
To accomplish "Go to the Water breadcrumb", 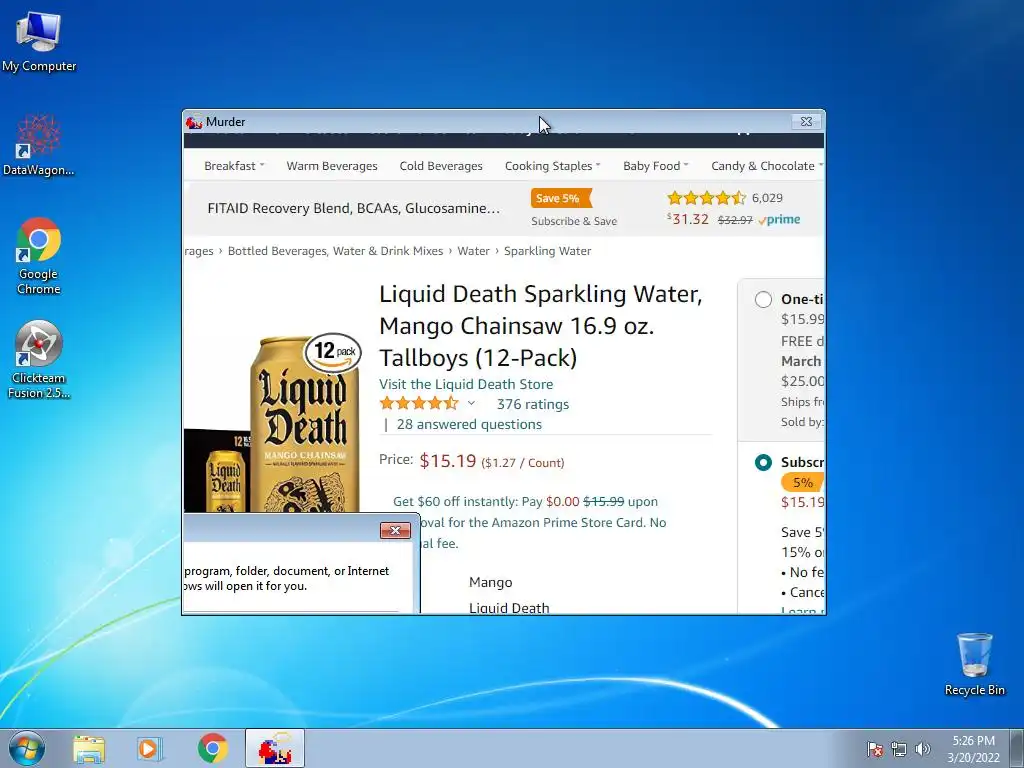I will pos(473,251).
